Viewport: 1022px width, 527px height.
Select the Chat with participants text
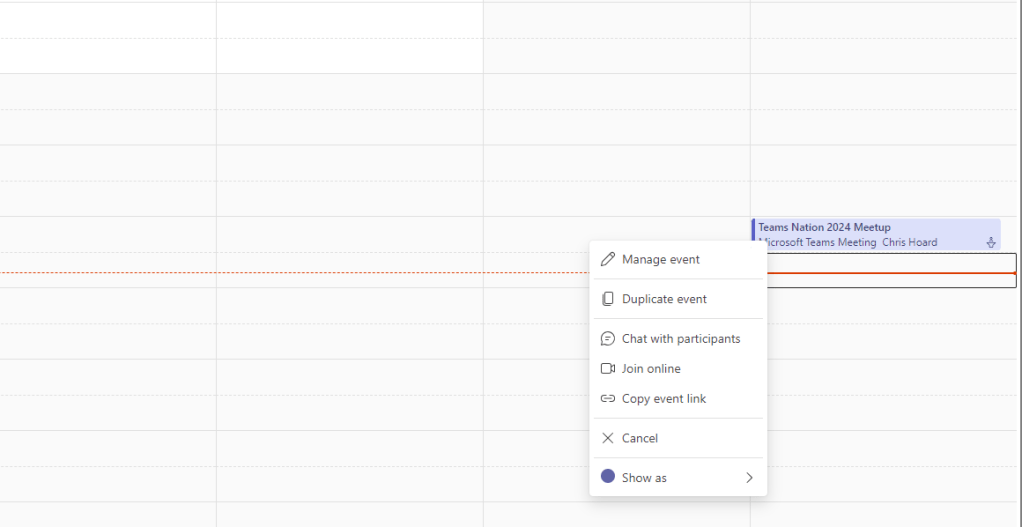(681, 339)
